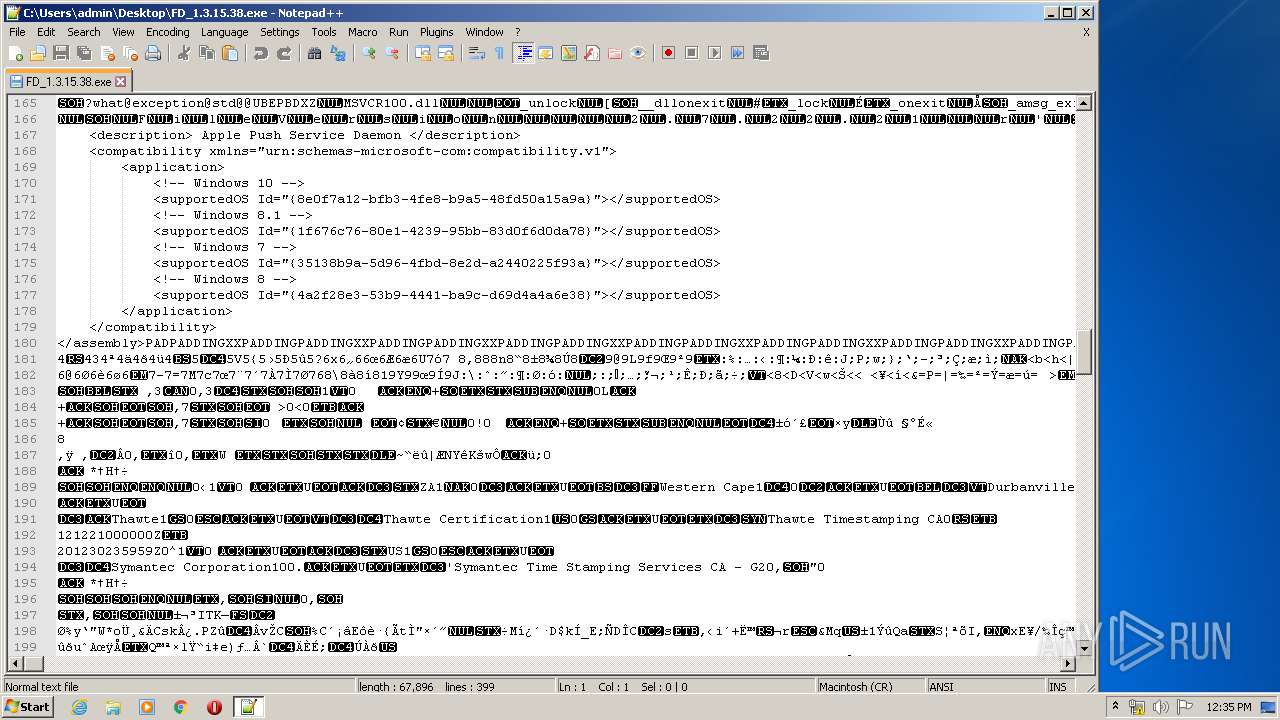Open the Run menu
1280x720 pixels.
pos(399,32)
